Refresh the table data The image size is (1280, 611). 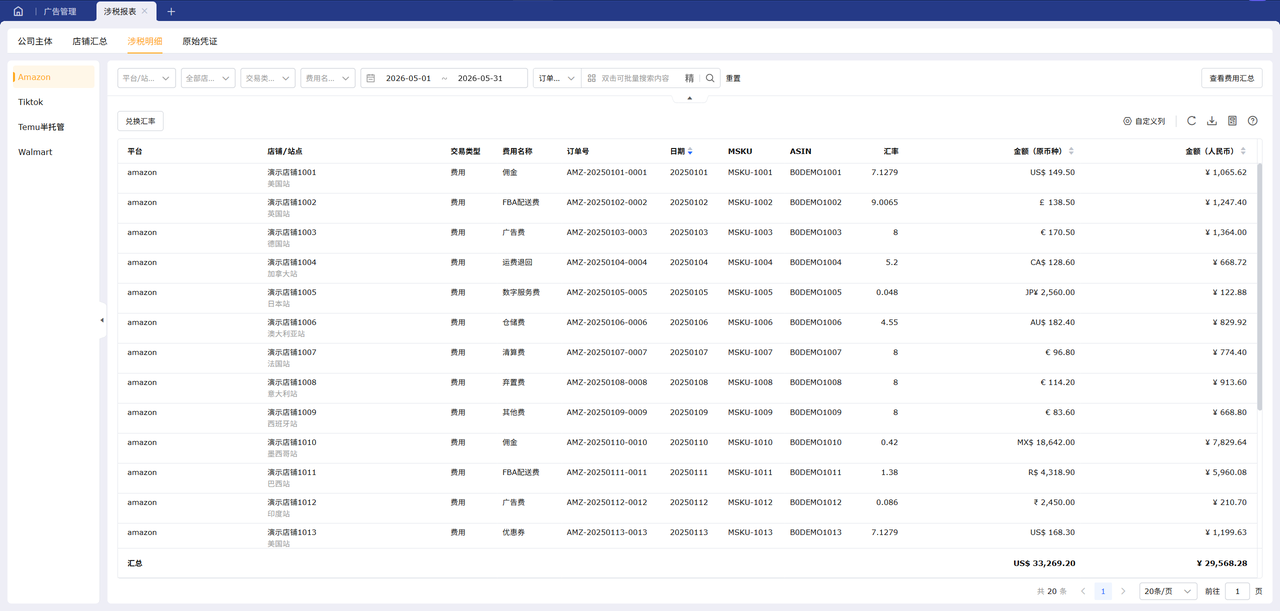(x=1191, y=121)
